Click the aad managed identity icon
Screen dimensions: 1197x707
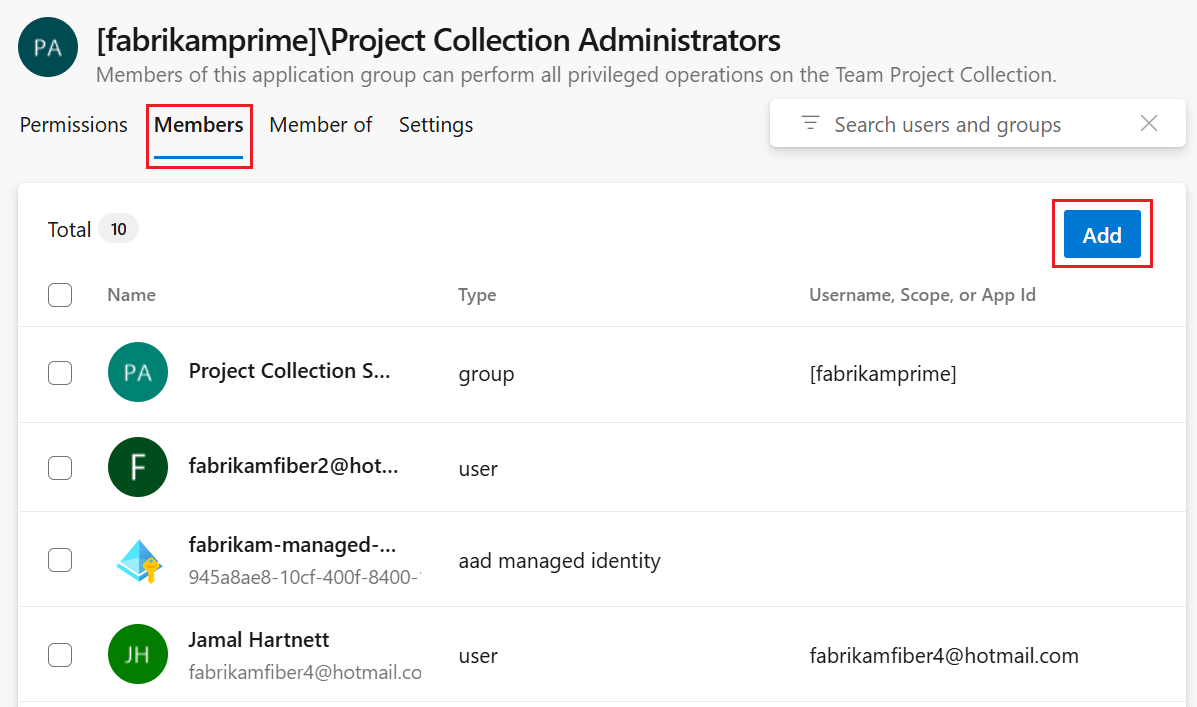tap(137, 559)
